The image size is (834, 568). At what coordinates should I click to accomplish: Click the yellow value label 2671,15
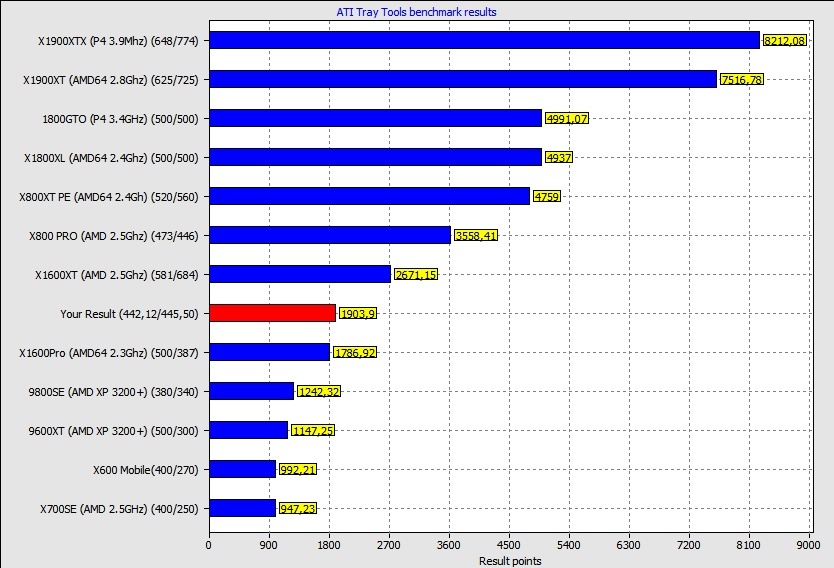coord(416,274)
